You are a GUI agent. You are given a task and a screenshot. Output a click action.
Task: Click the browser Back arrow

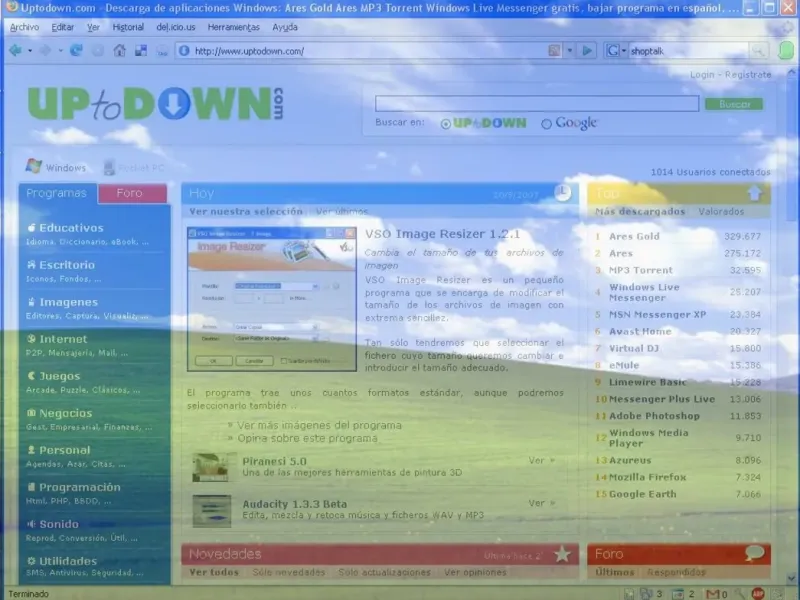point(15,51)
